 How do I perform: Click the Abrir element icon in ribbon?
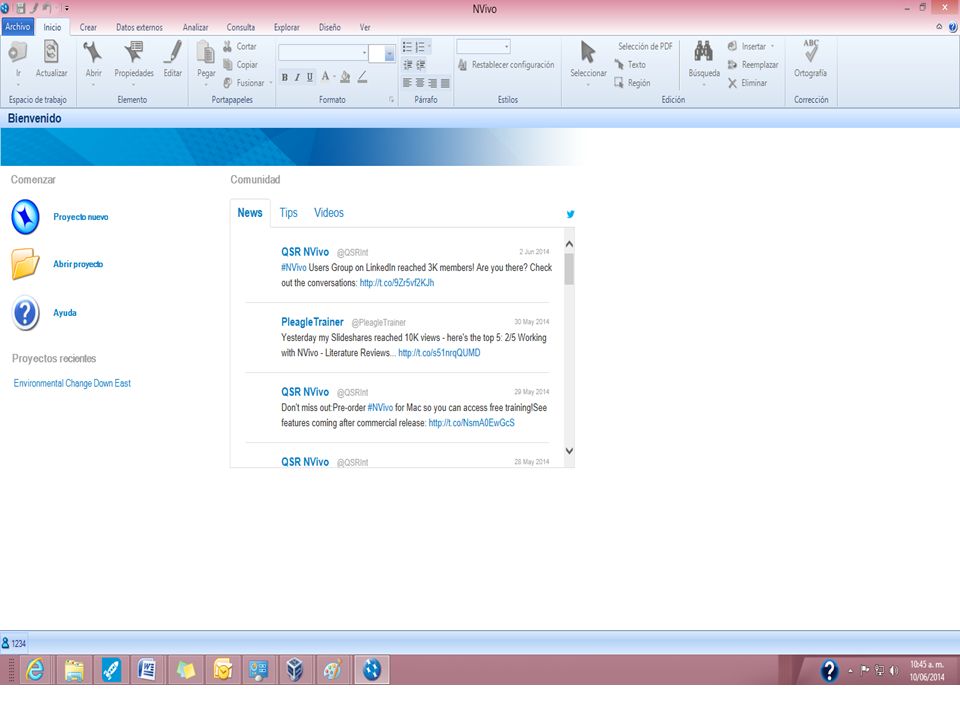(93, 53)
